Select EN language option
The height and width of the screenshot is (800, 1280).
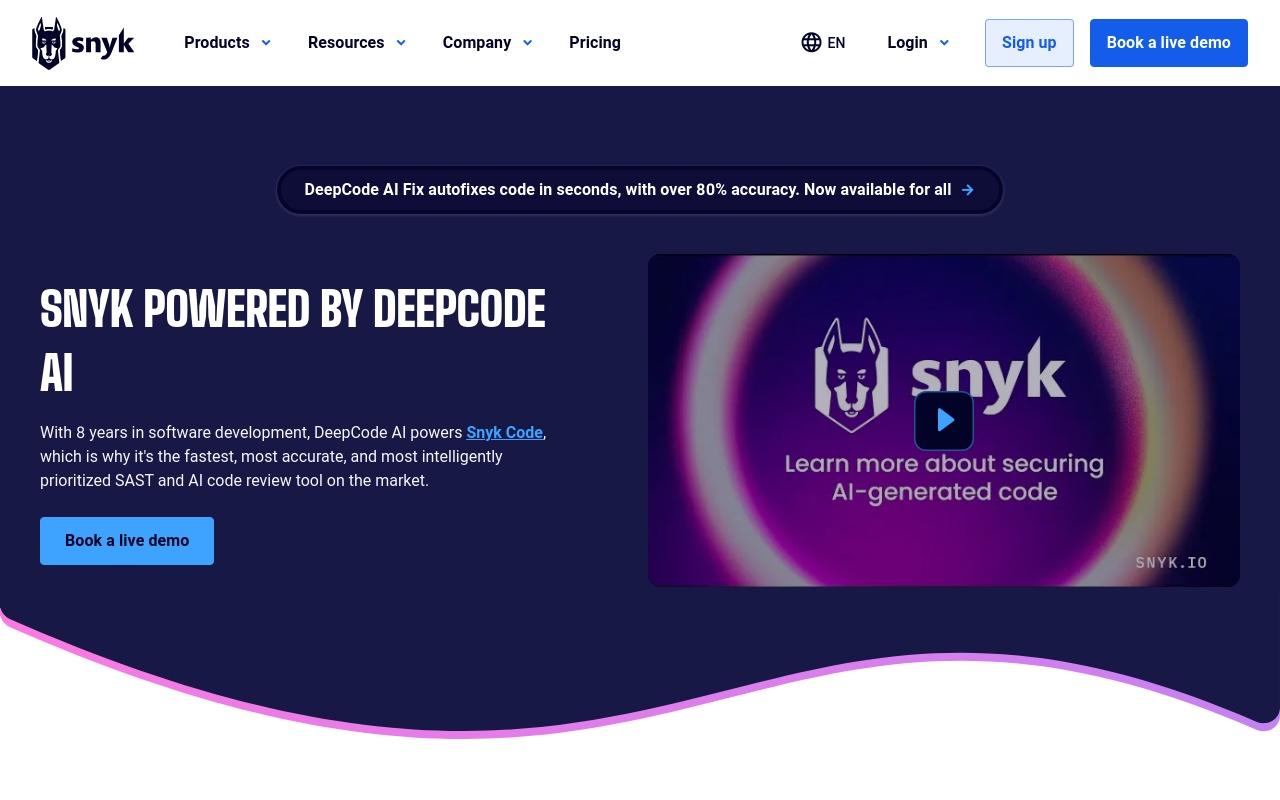pyautogui.click(x=836, y=43)
